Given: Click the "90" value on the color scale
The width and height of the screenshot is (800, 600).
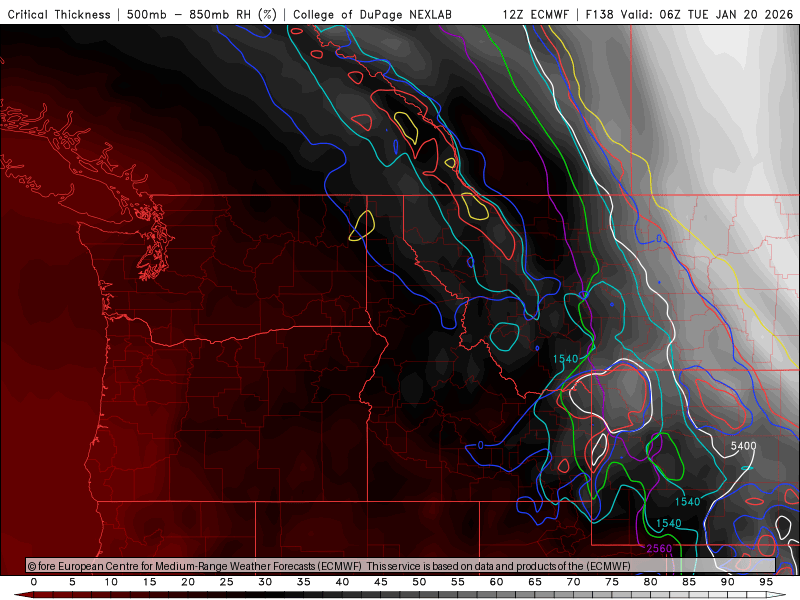Looking at the screenshot, I should [x=728, y=582].
